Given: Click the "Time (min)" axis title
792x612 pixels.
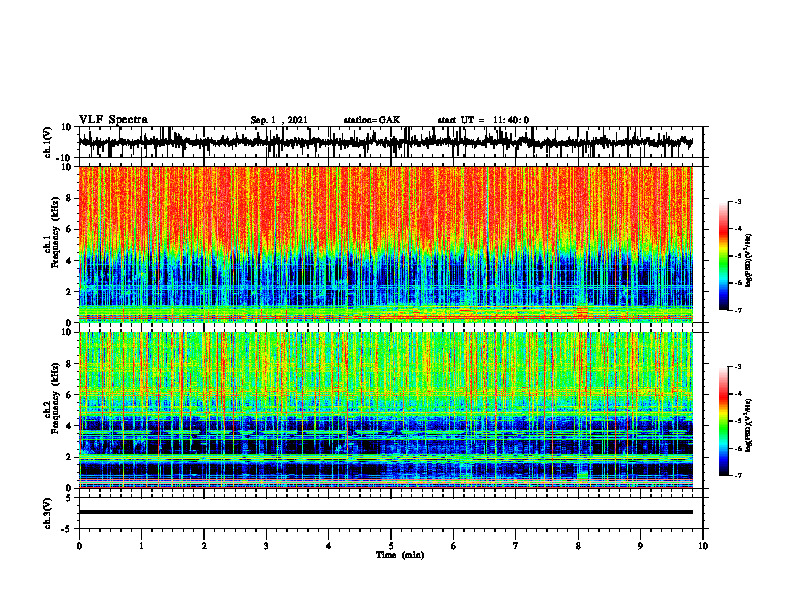Looking at the screenshot, I should coord(400,555).
